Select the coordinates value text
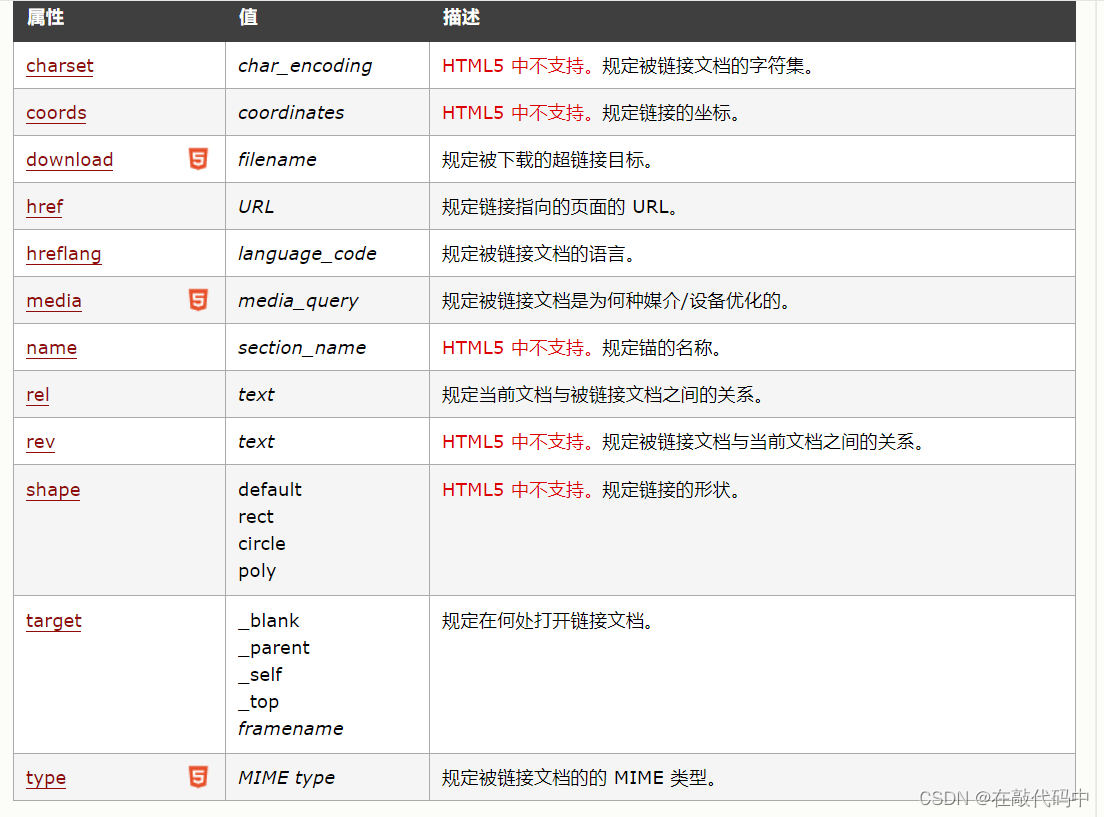Image resolution: width=1104 pixels, height=817 pixels. tap(291, 113)
